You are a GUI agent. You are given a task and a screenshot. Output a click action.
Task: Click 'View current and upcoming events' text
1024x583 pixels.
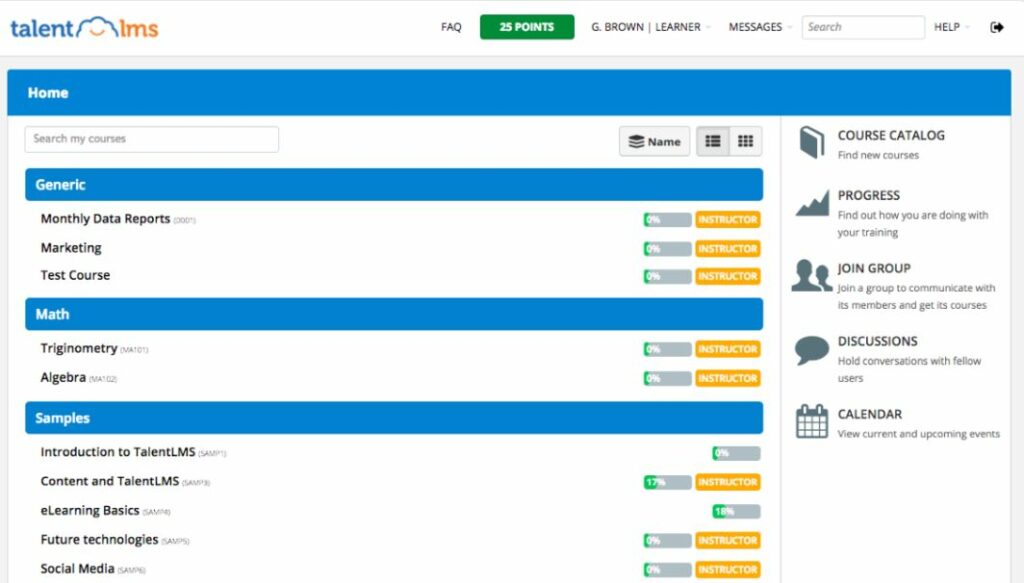(x=919, y=434)
